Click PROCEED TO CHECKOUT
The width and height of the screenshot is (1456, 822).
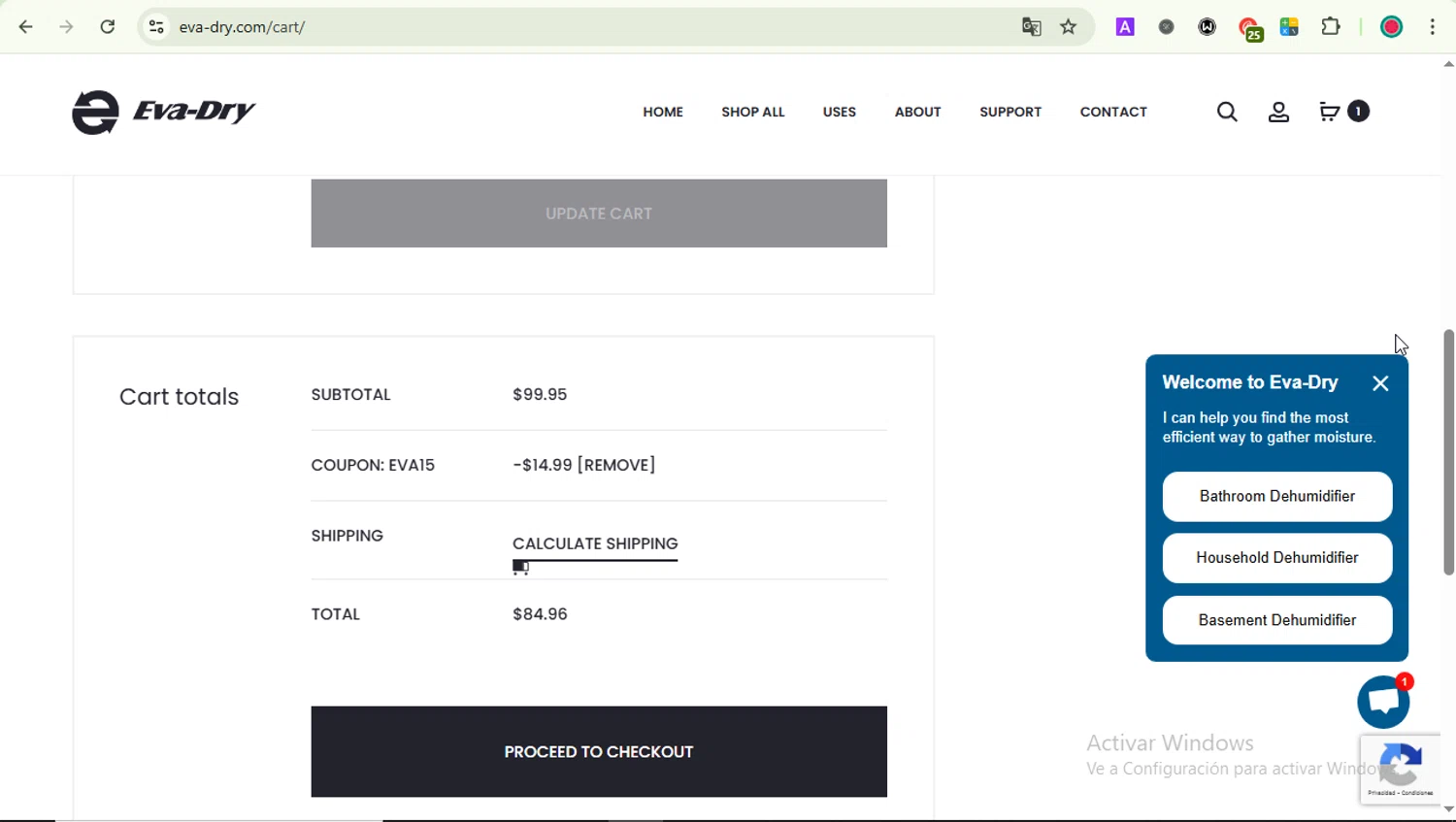599,752
